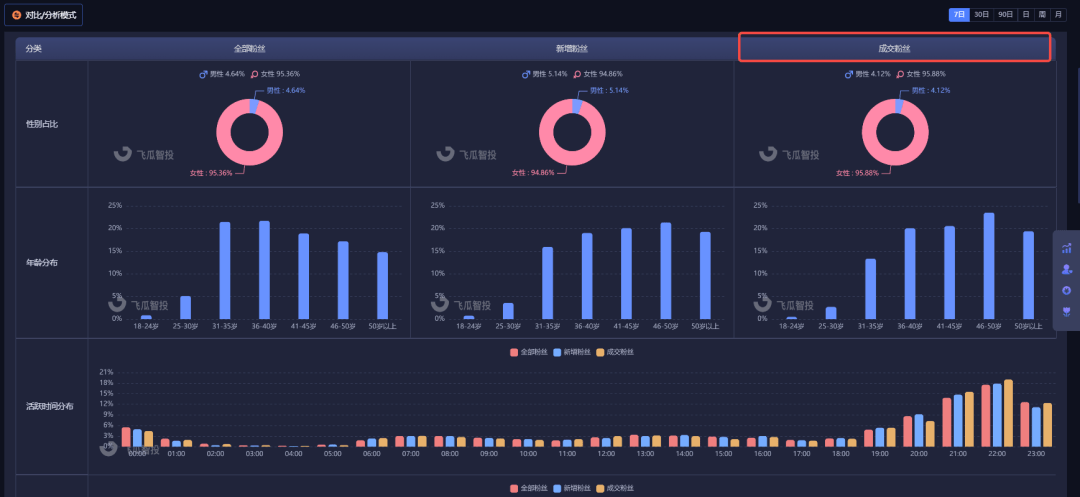Click the 性别占比 row label
1080x497 pixels.
[42, 124]
